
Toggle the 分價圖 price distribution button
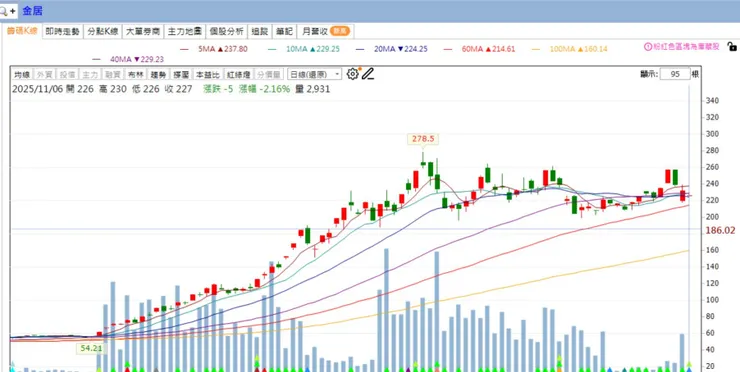269,75
